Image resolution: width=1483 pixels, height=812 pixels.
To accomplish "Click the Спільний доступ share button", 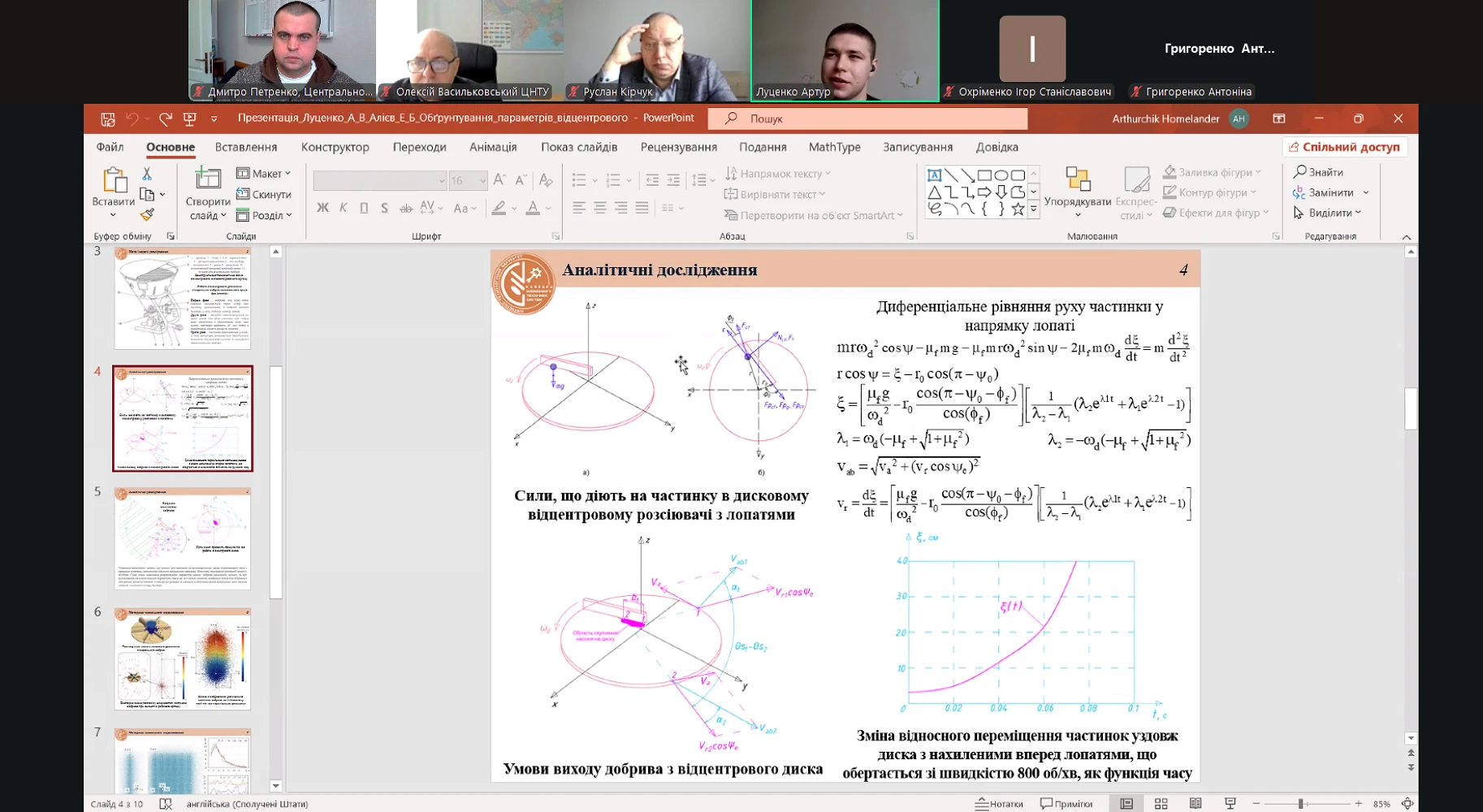I will click(x=1345, y=147).
